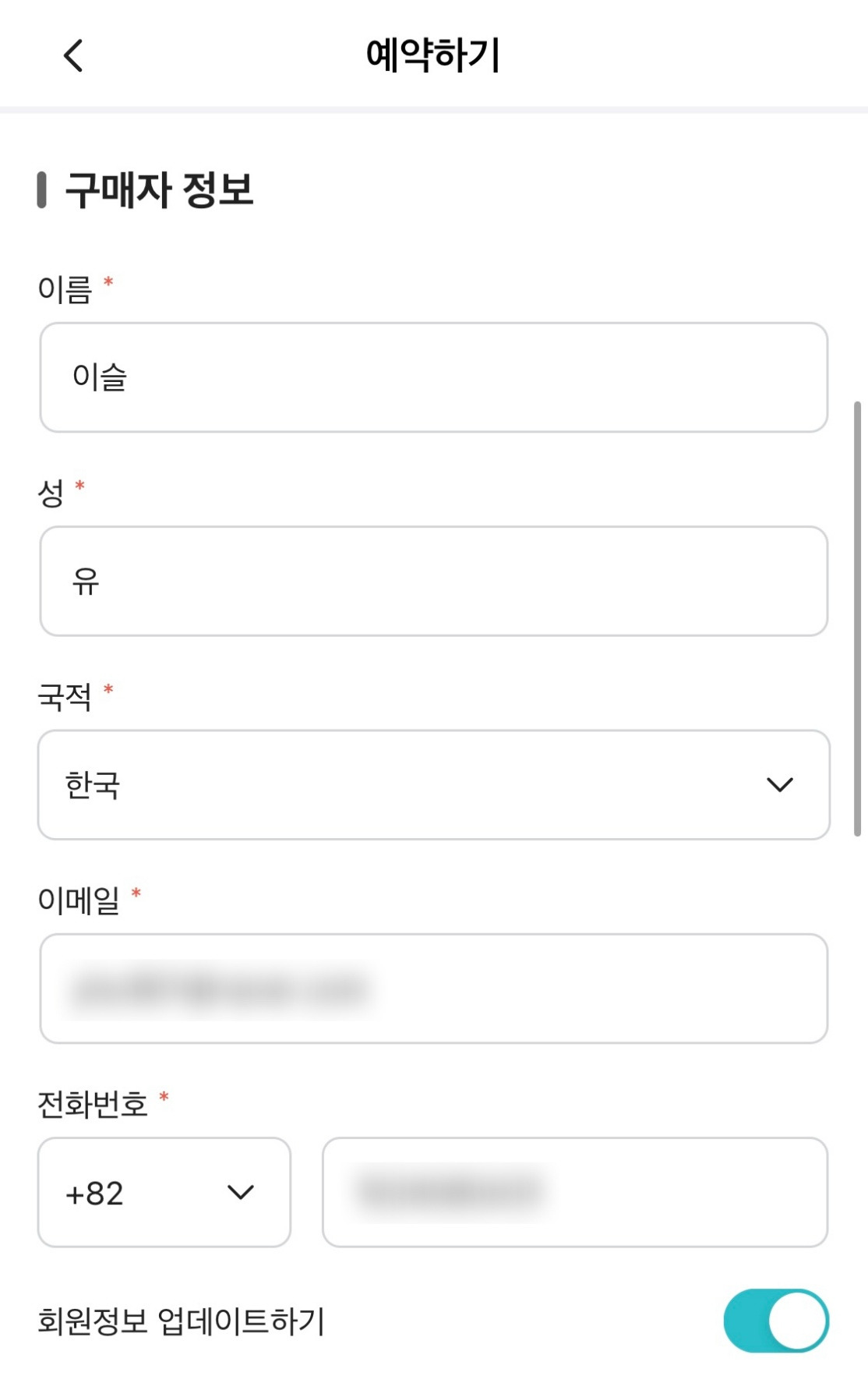Click the 이메일 field label

[79, 900]
